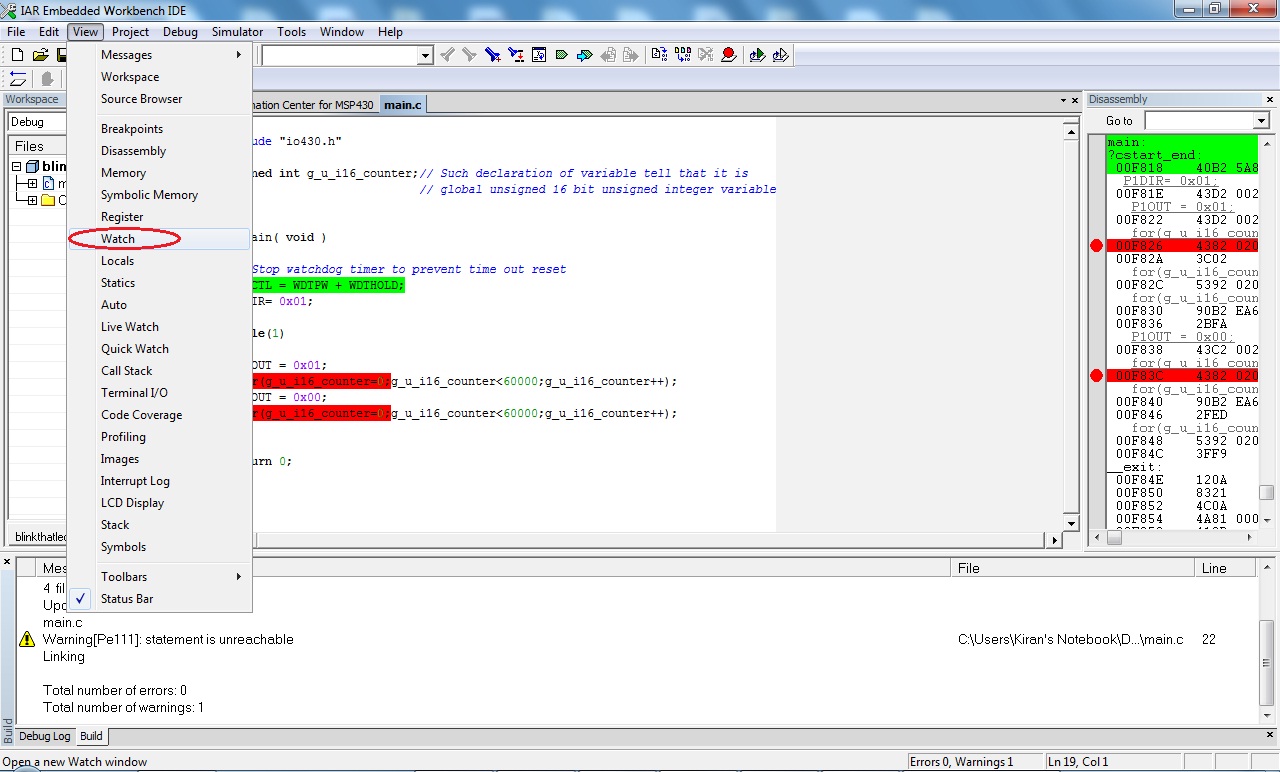
Task: Click the New Document toolbar icon
Action: 17,55
